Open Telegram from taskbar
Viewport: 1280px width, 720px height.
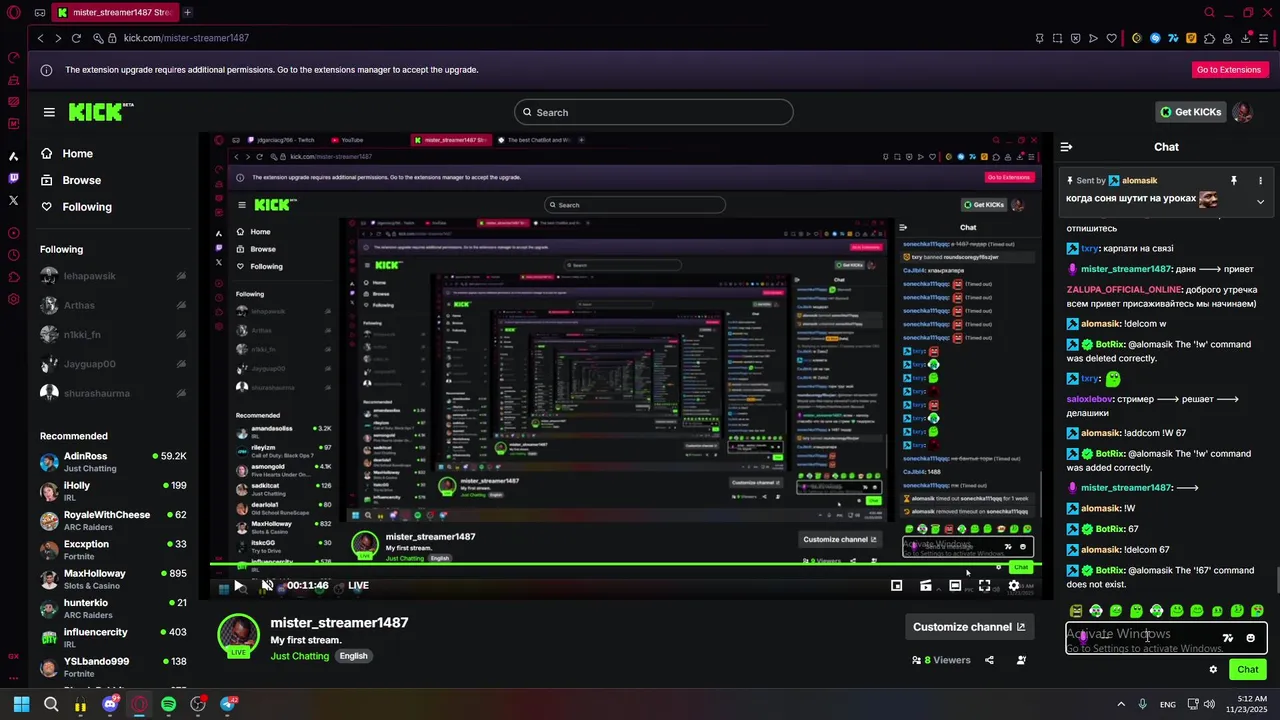[227, 704]
